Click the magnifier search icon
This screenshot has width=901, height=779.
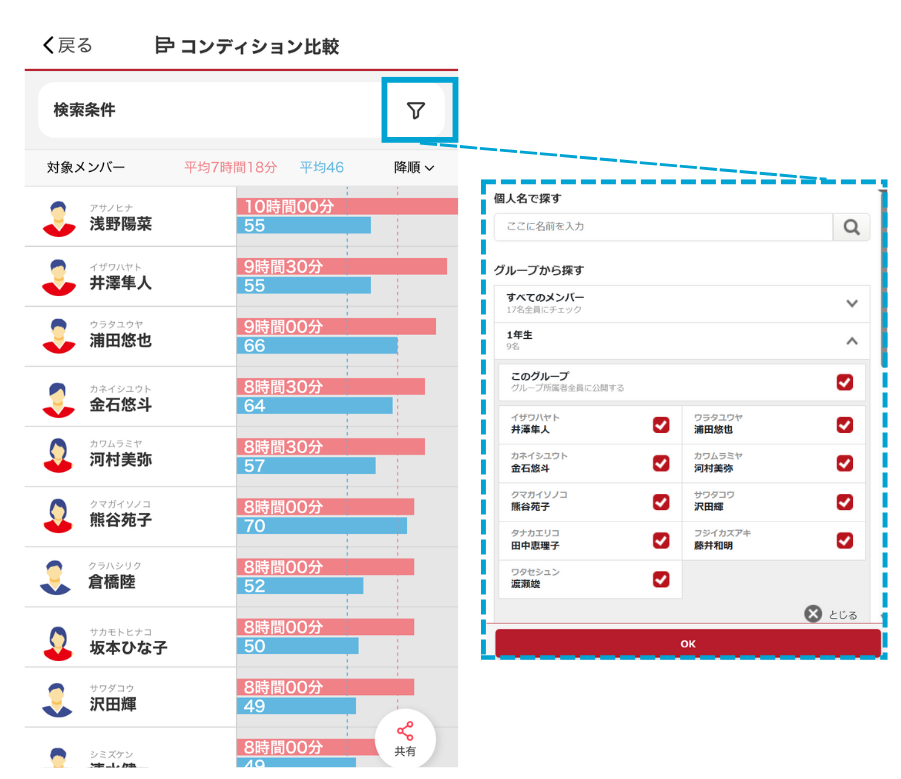[x=851, y=227]
